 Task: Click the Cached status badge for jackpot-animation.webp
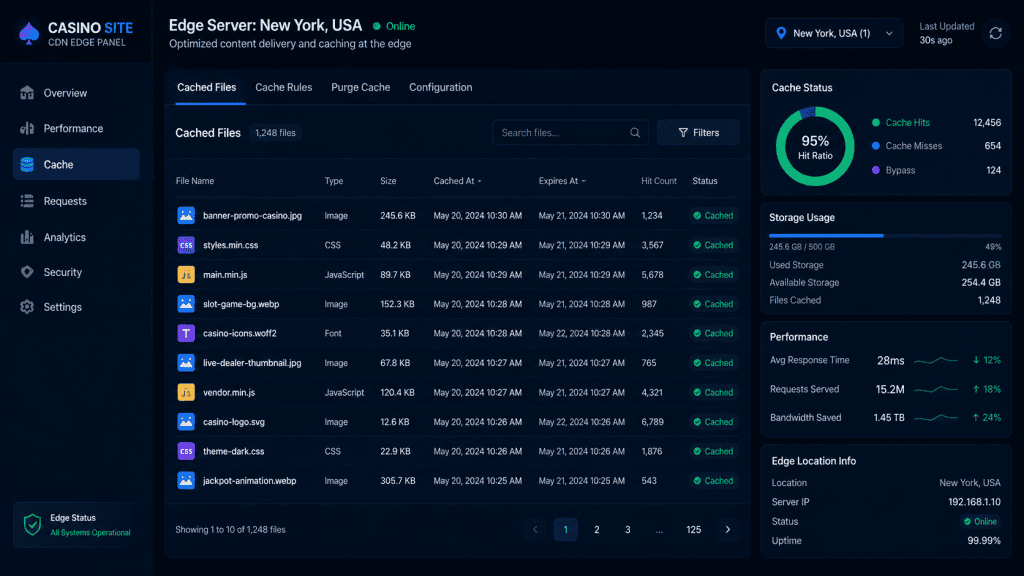714,481
